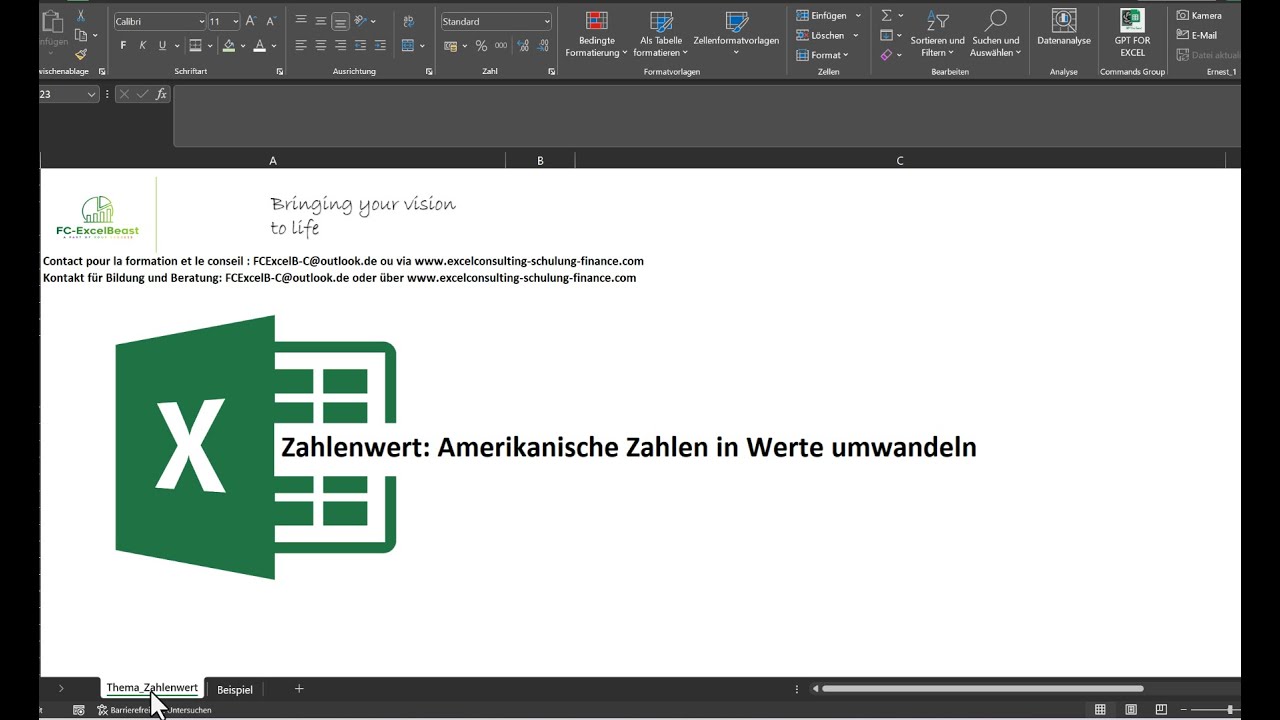Screen dimensions: 1280x720
Task: Toggle bold formatting (F button)
Action: click(123, 45)
